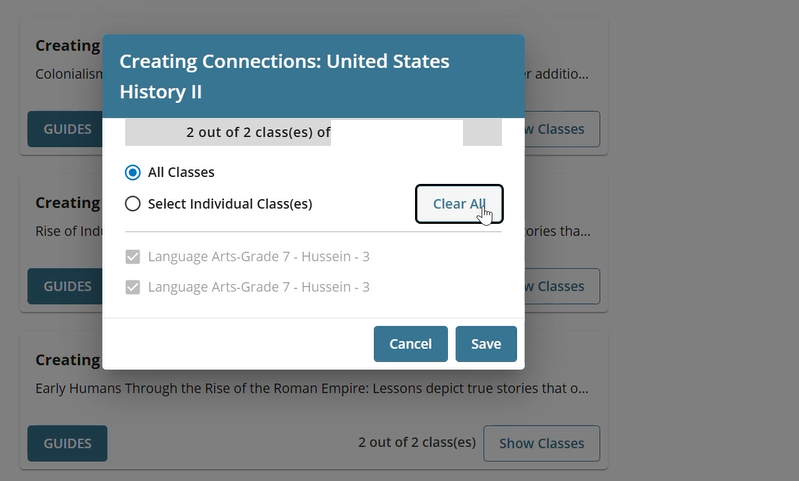Select the All Classes radio button
799x481 pixels.
133,172
